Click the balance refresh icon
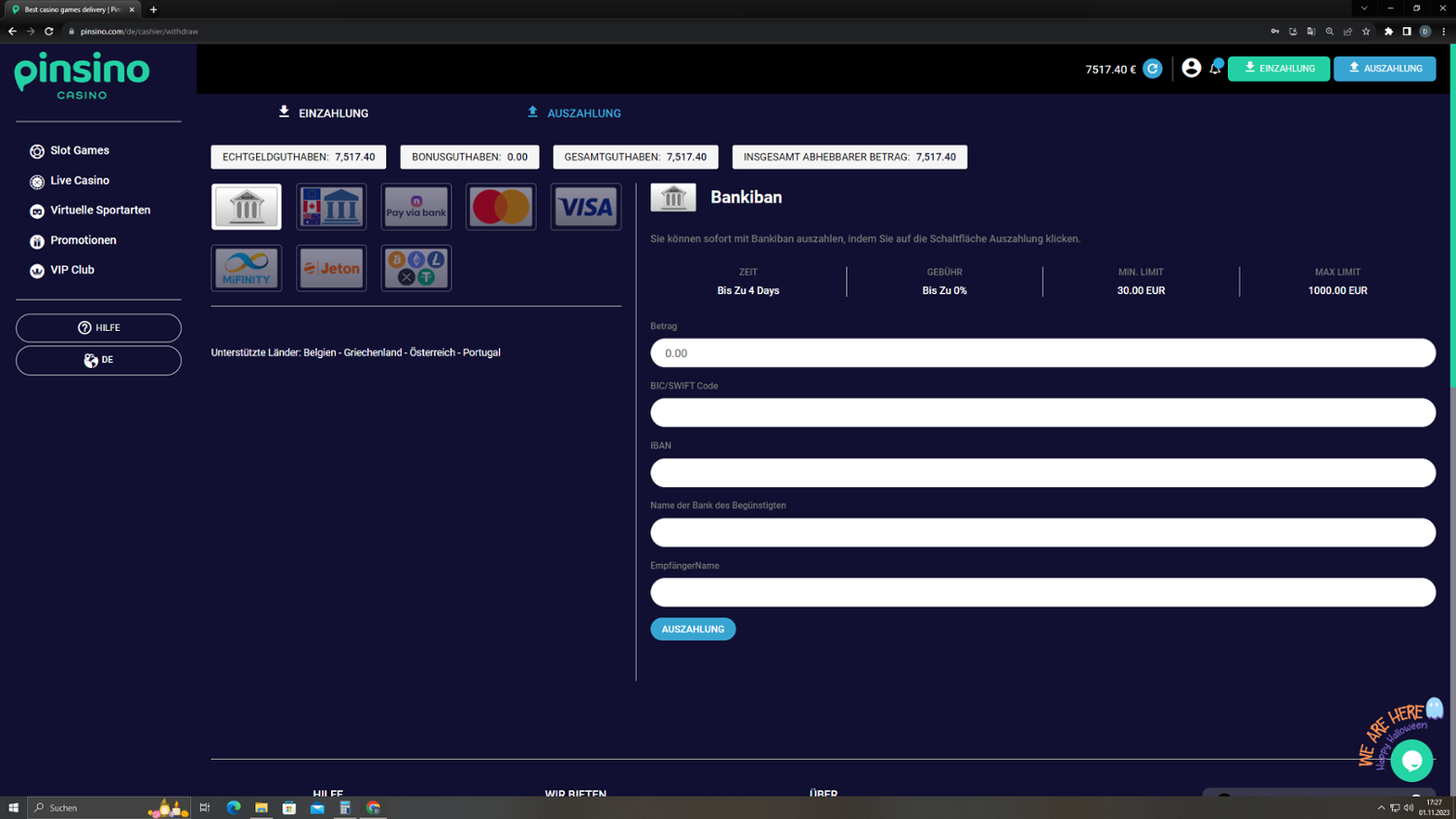Image resolution: width=1456 pixels, height=819 pixels. [1152, 69]
